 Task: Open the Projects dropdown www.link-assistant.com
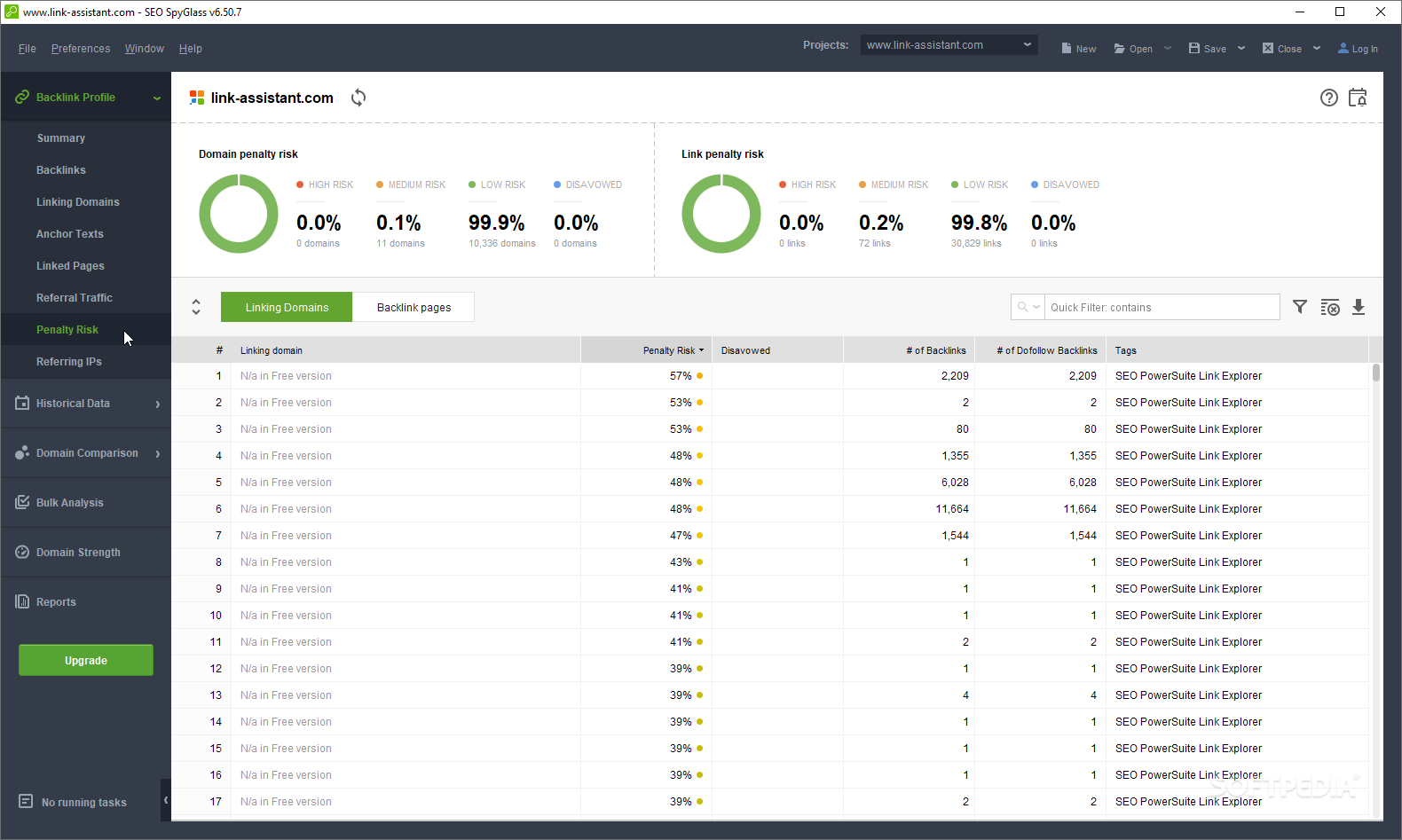coord(949,45)
